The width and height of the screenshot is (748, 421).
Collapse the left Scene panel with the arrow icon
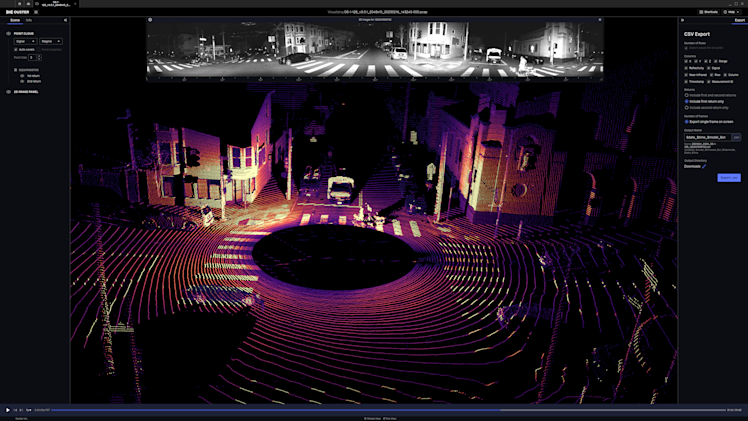pyautogui.click(x=65, y=20)
